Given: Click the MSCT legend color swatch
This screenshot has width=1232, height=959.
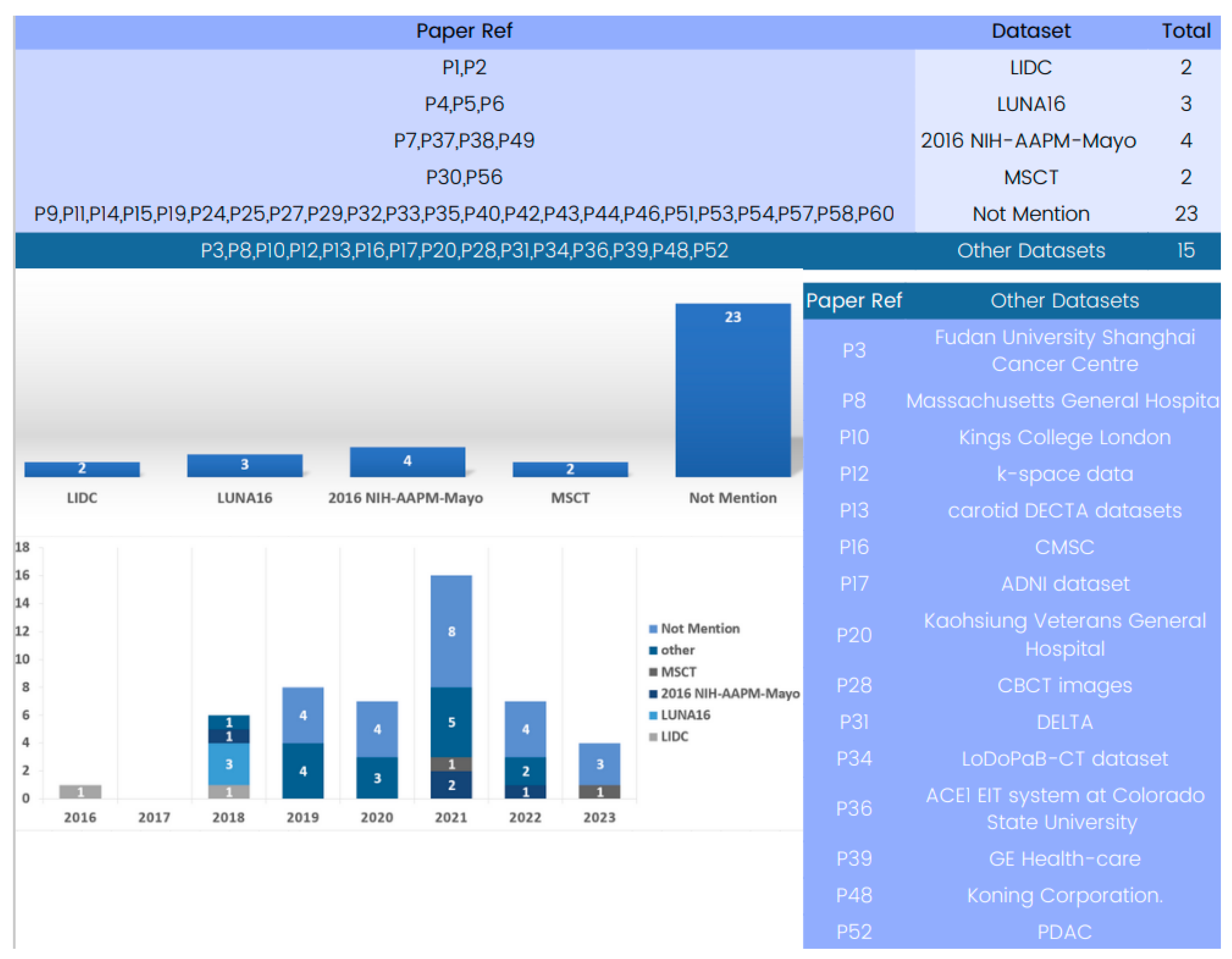Looking at the screenshot, I should (x=653, y=673).
